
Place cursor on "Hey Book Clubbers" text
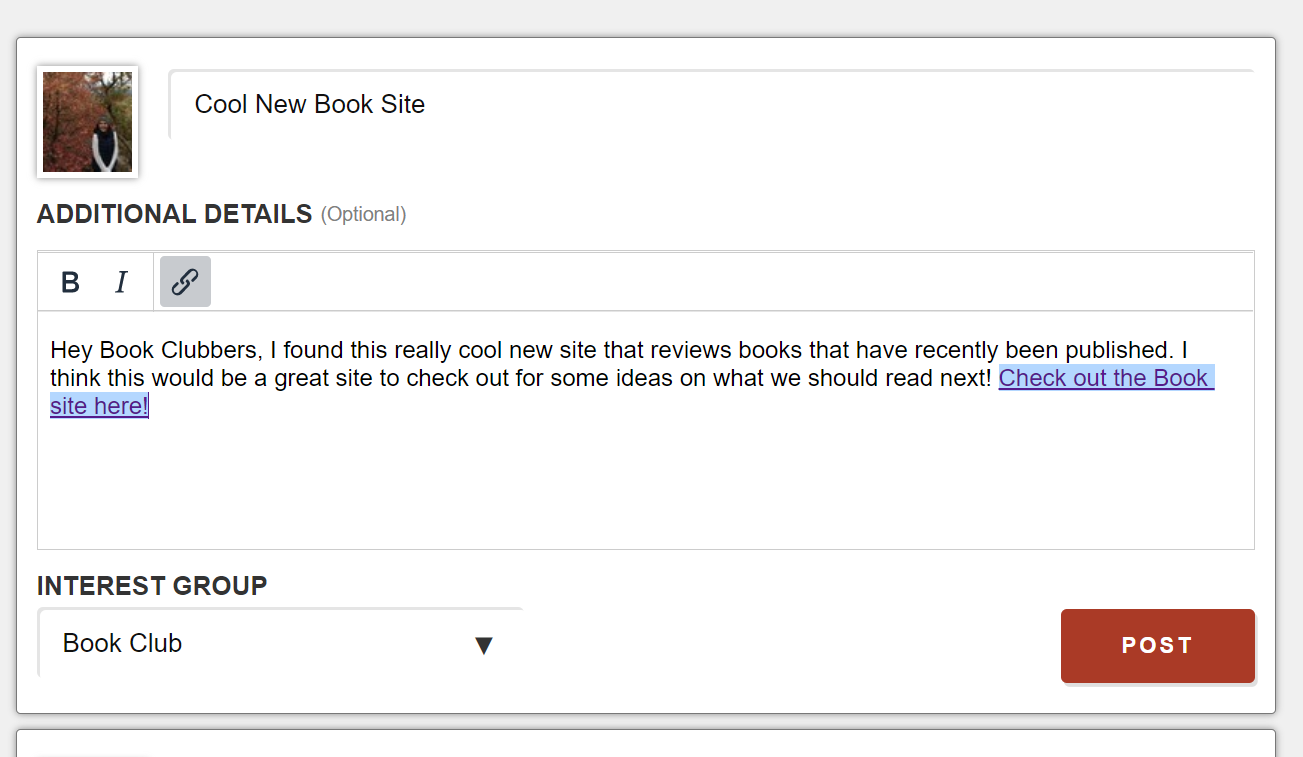pos(156,351)
